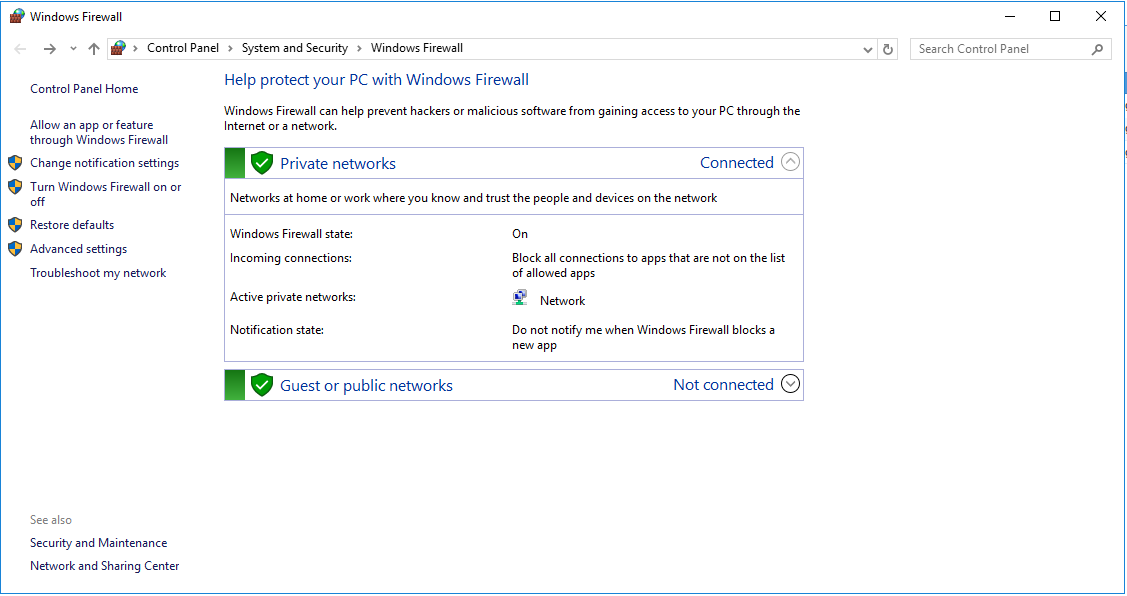This screenshot has width=1127, height=596.
Task: Open Advanced settings
Action: [78, 249]
